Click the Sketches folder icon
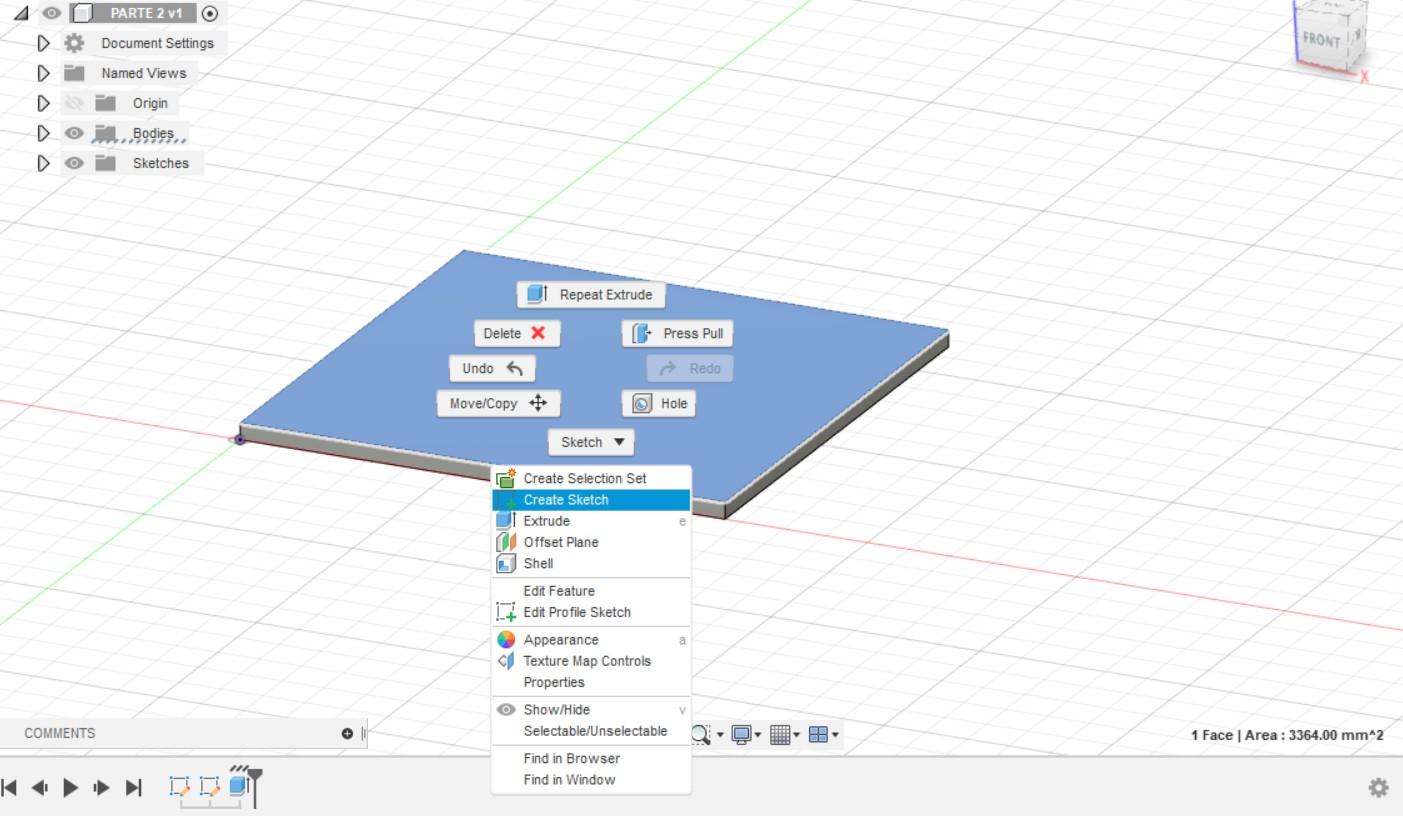The width and height of the screenshot is (1403, 816). tap(105, 163)
